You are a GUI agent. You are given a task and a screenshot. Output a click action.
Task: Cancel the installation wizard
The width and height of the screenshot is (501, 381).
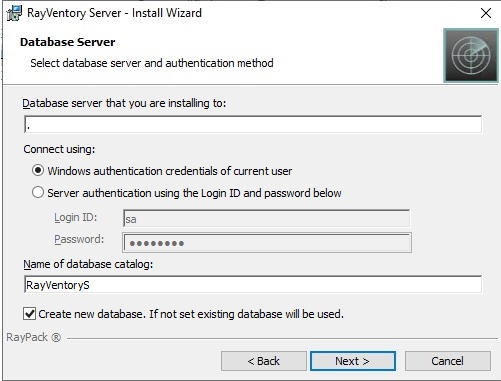(448, 361)
